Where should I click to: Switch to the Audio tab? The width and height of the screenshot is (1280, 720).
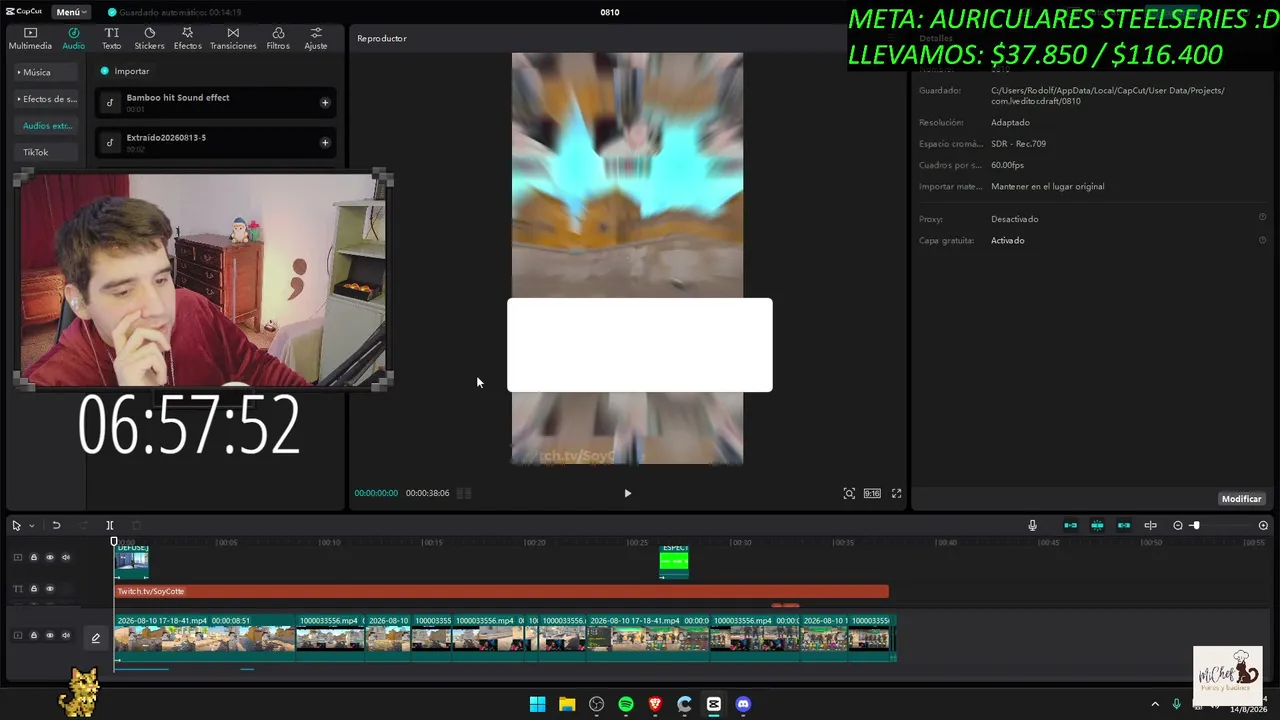74,38
